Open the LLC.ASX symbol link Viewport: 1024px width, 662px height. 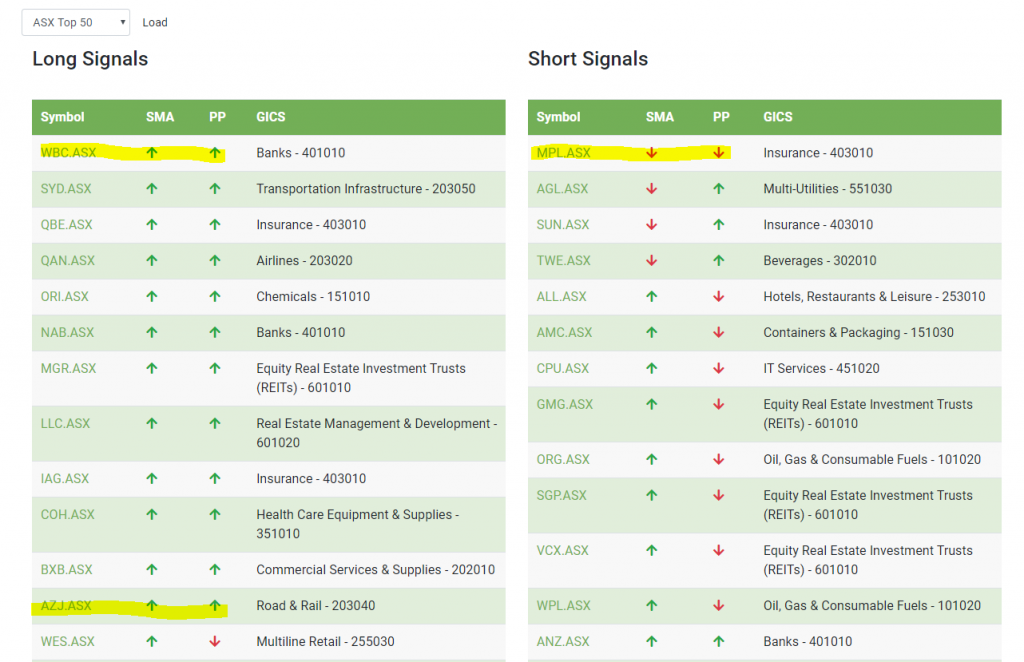[x=65, y=423]
